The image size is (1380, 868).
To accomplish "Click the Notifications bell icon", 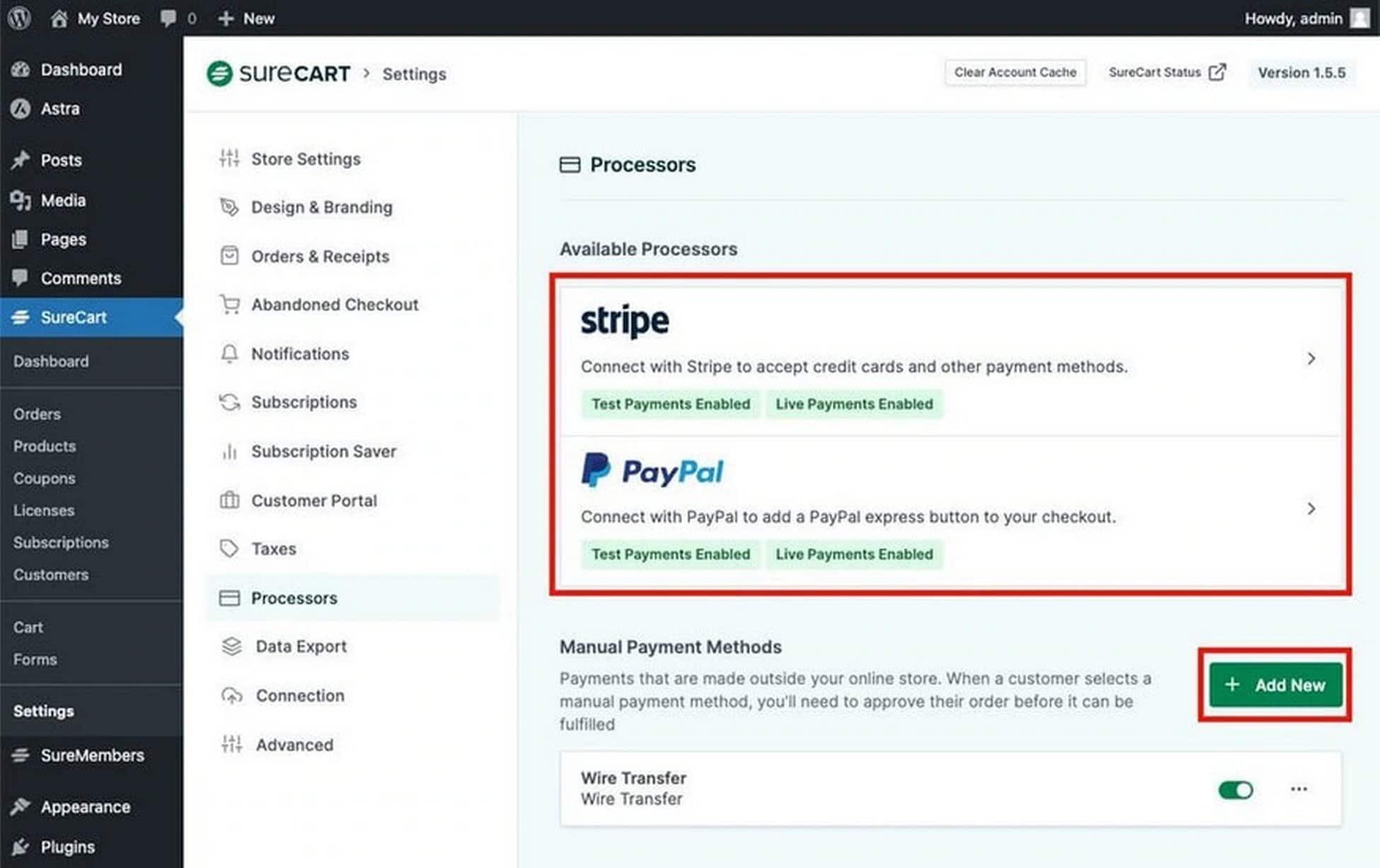I will tap(229, 353).
